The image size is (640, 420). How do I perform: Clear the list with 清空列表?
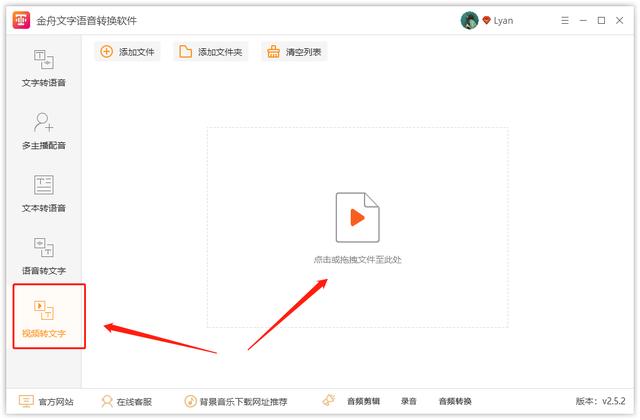pyautogui.click(x=294, y=52)
